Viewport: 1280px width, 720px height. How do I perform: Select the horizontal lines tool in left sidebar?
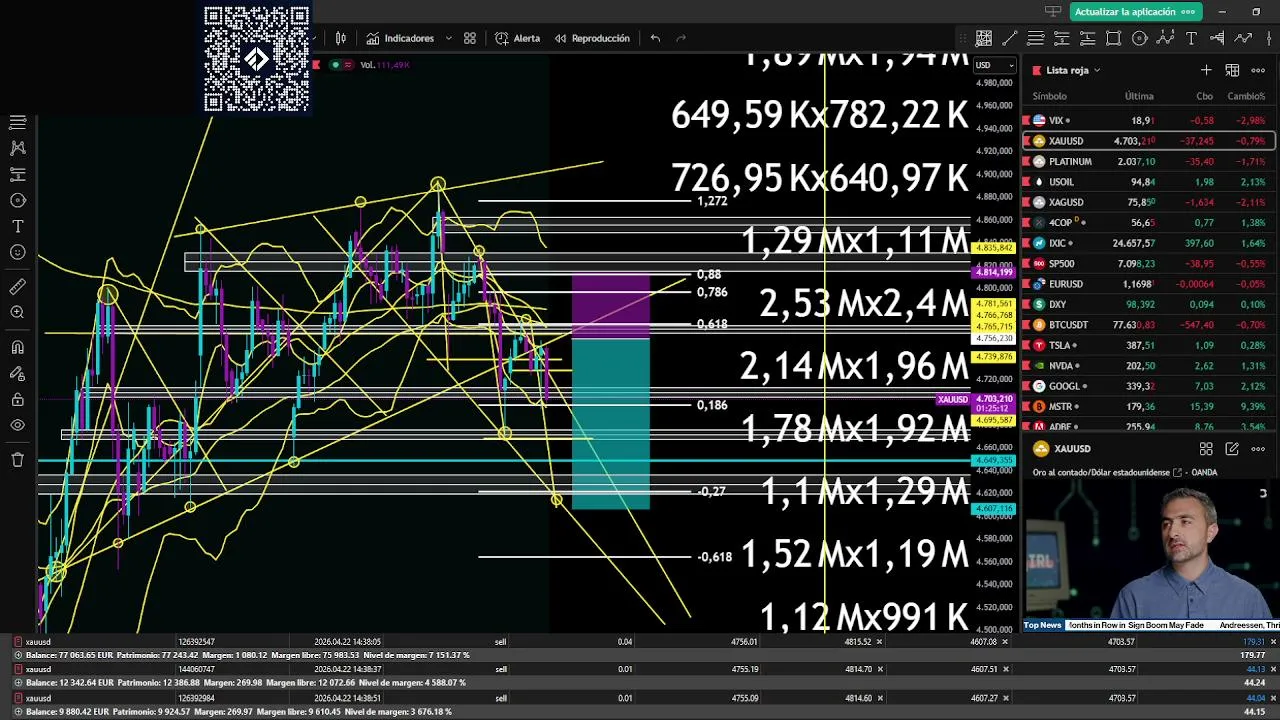pos(17,122)
